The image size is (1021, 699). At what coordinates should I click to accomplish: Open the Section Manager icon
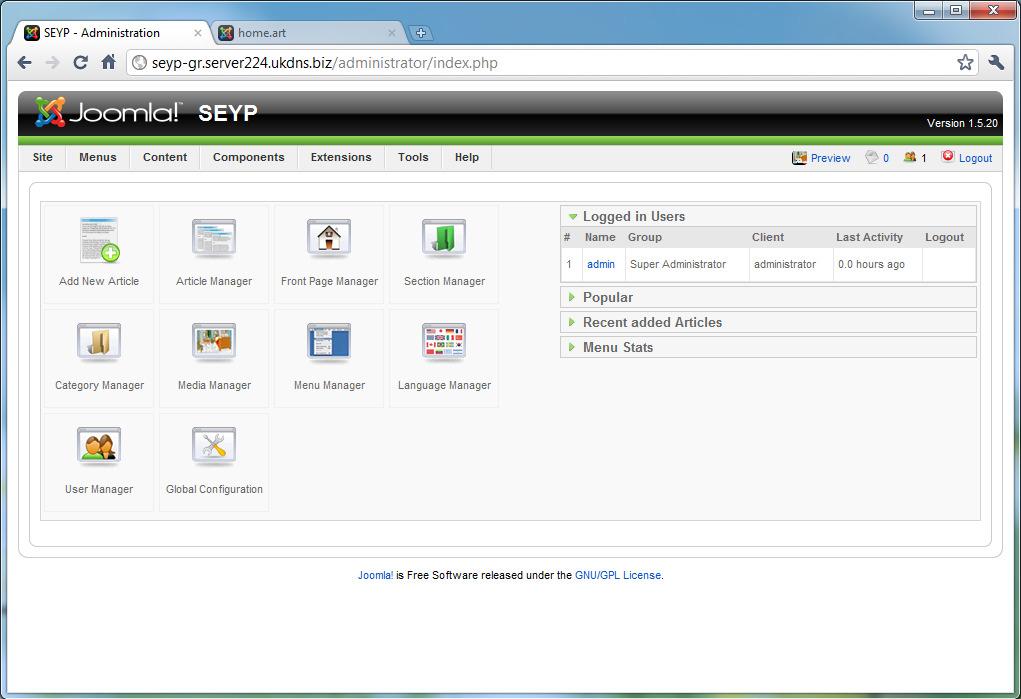pos(444,238)
